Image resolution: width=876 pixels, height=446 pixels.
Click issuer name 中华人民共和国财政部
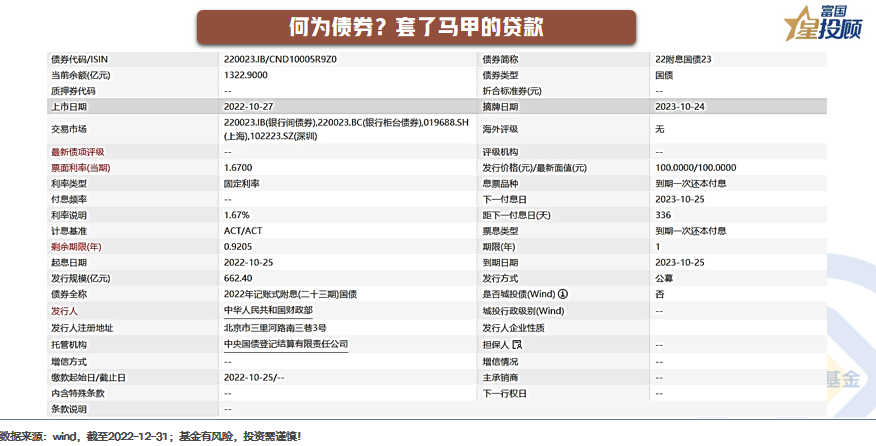tap(269, 311)
